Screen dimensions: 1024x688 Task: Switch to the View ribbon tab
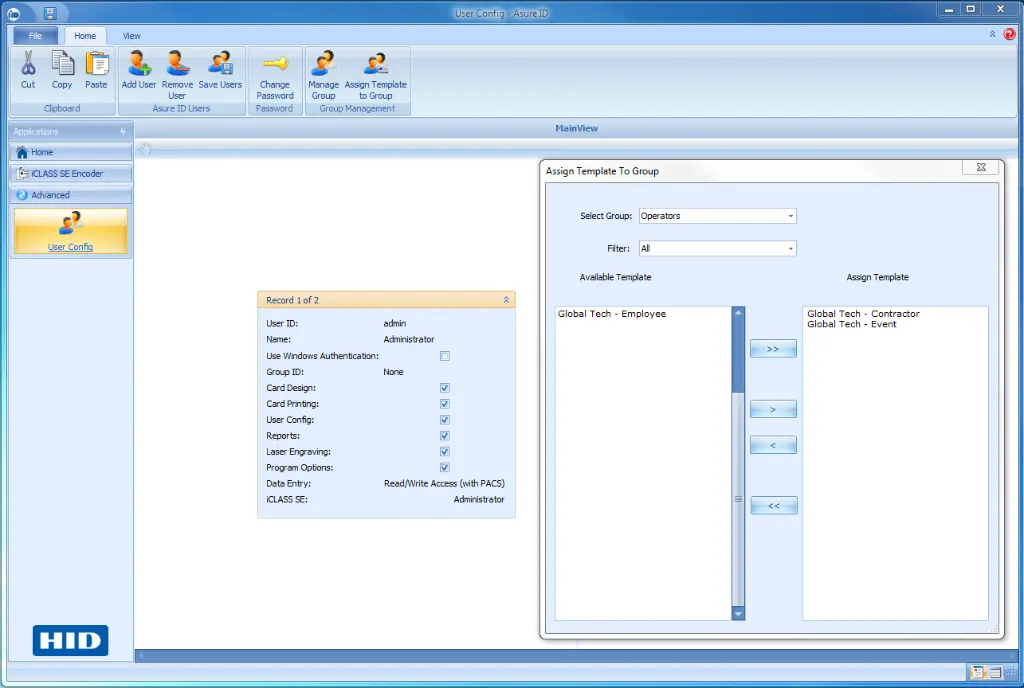click(132, 36)
